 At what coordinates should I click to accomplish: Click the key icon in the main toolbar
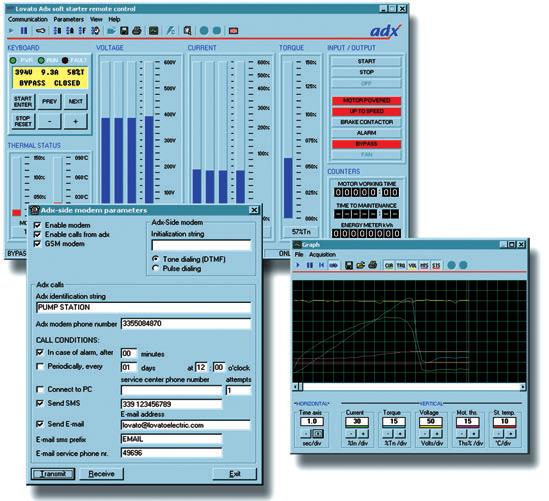[x=41, y=31]
